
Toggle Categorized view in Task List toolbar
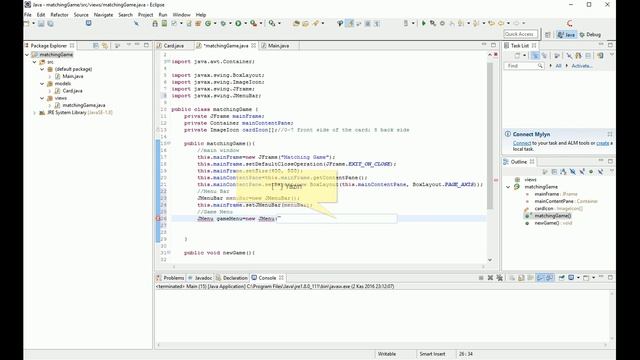click(x=535, y=56)
